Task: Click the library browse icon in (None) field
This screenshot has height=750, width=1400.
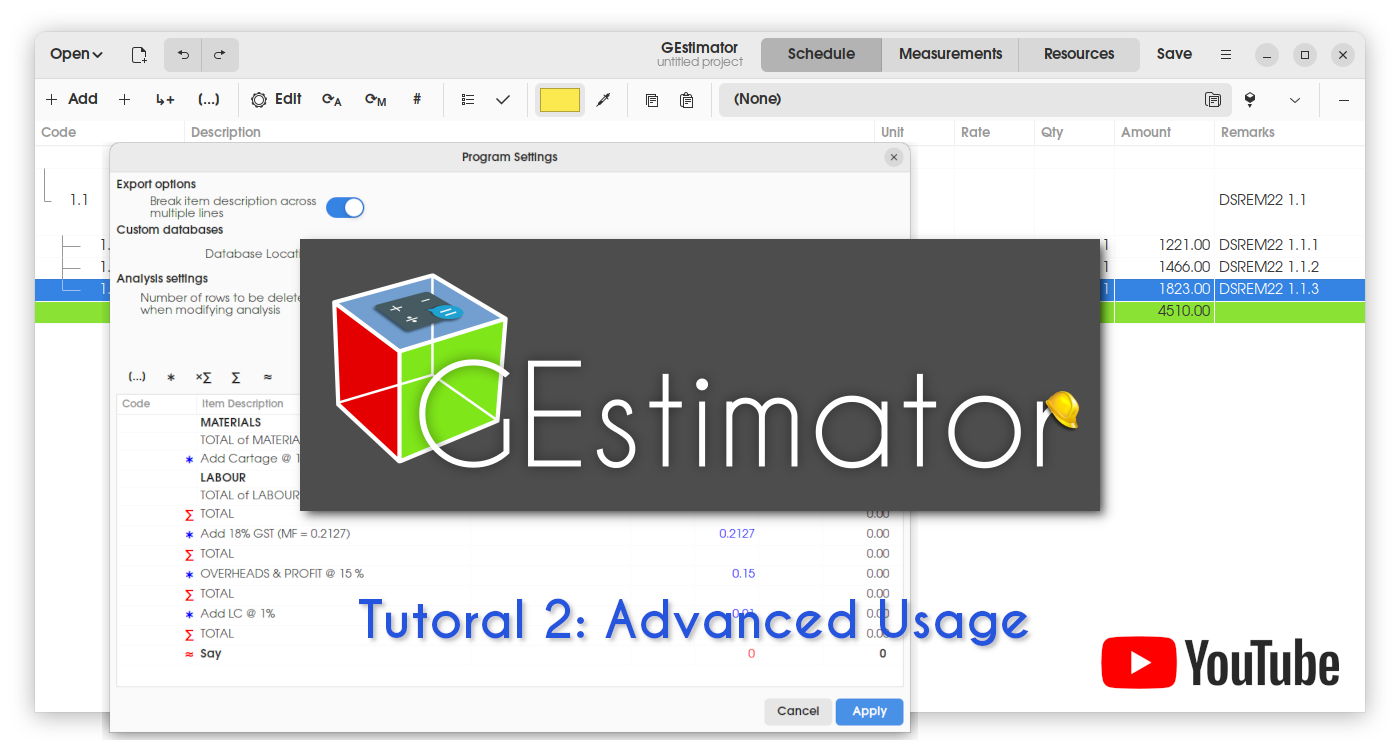Action: 1213,99
